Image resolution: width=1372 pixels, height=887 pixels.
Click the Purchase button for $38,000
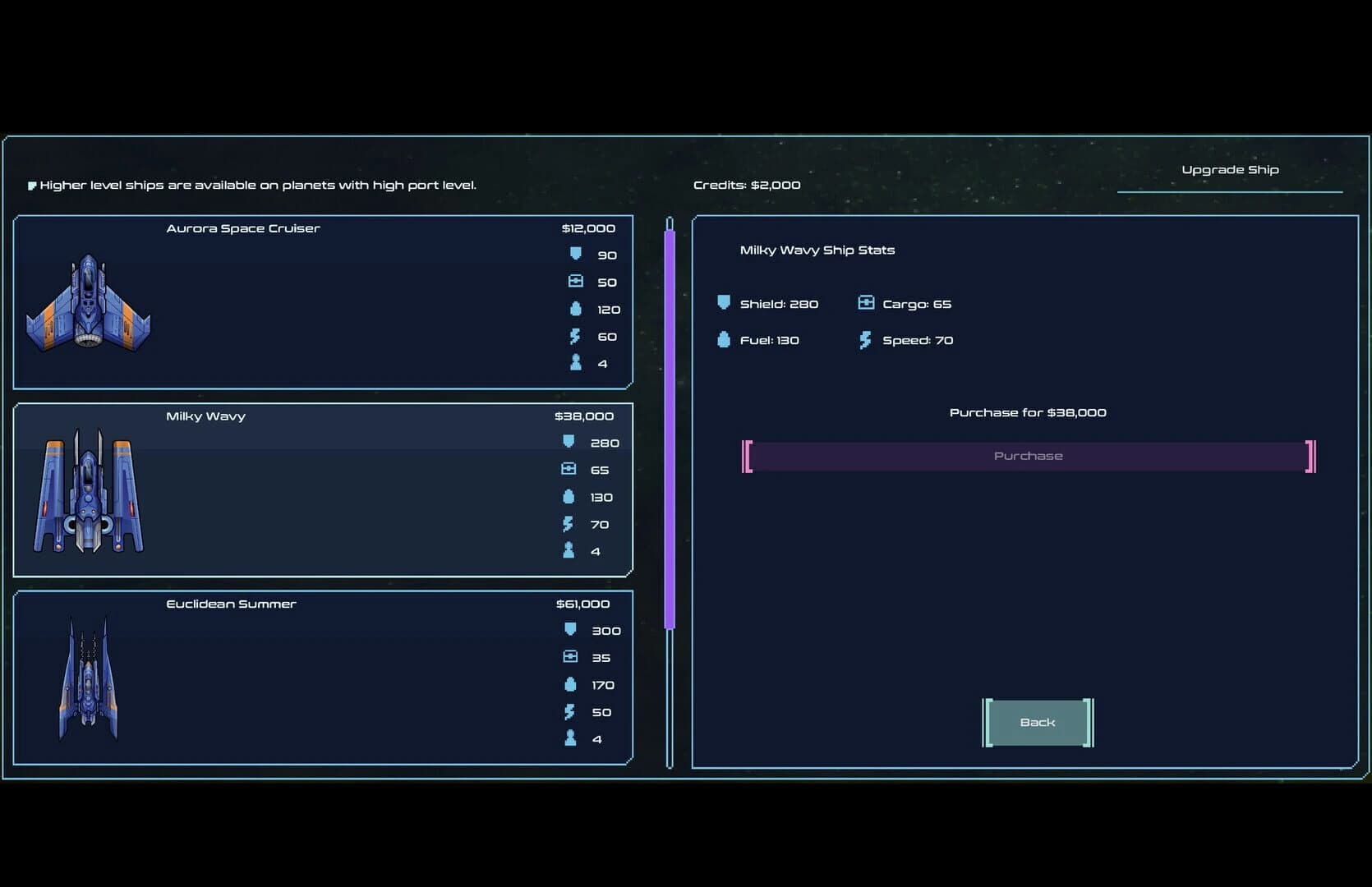coord(1028,456)
